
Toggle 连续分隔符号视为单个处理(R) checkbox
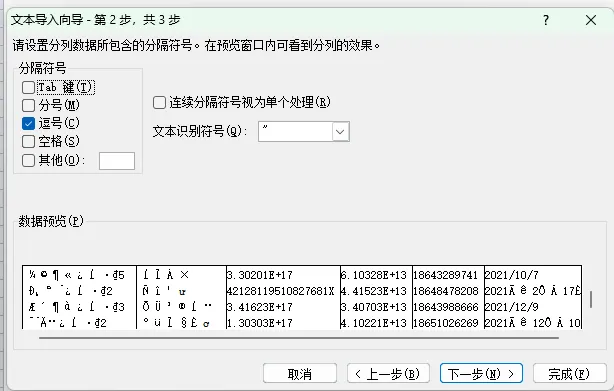pyautogui.click(x=159, y=103)
